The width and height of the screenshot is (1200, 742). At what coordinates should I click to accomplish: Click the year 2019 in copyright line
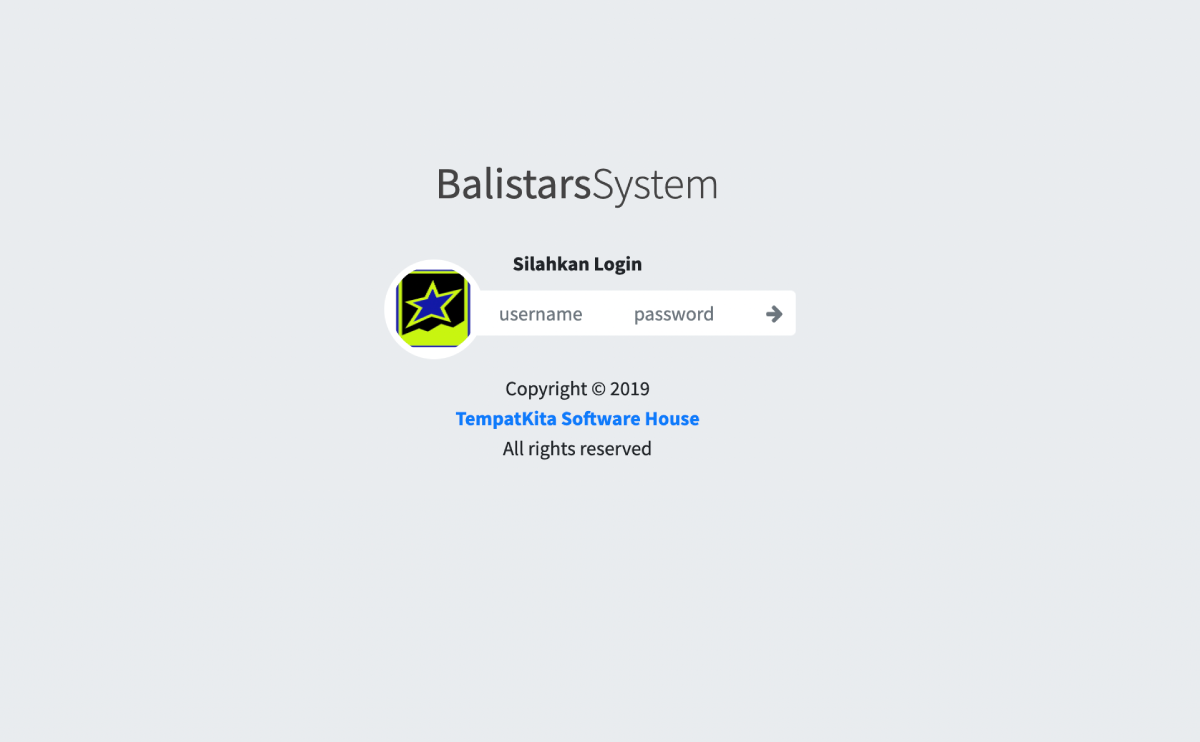pos(630,389)
